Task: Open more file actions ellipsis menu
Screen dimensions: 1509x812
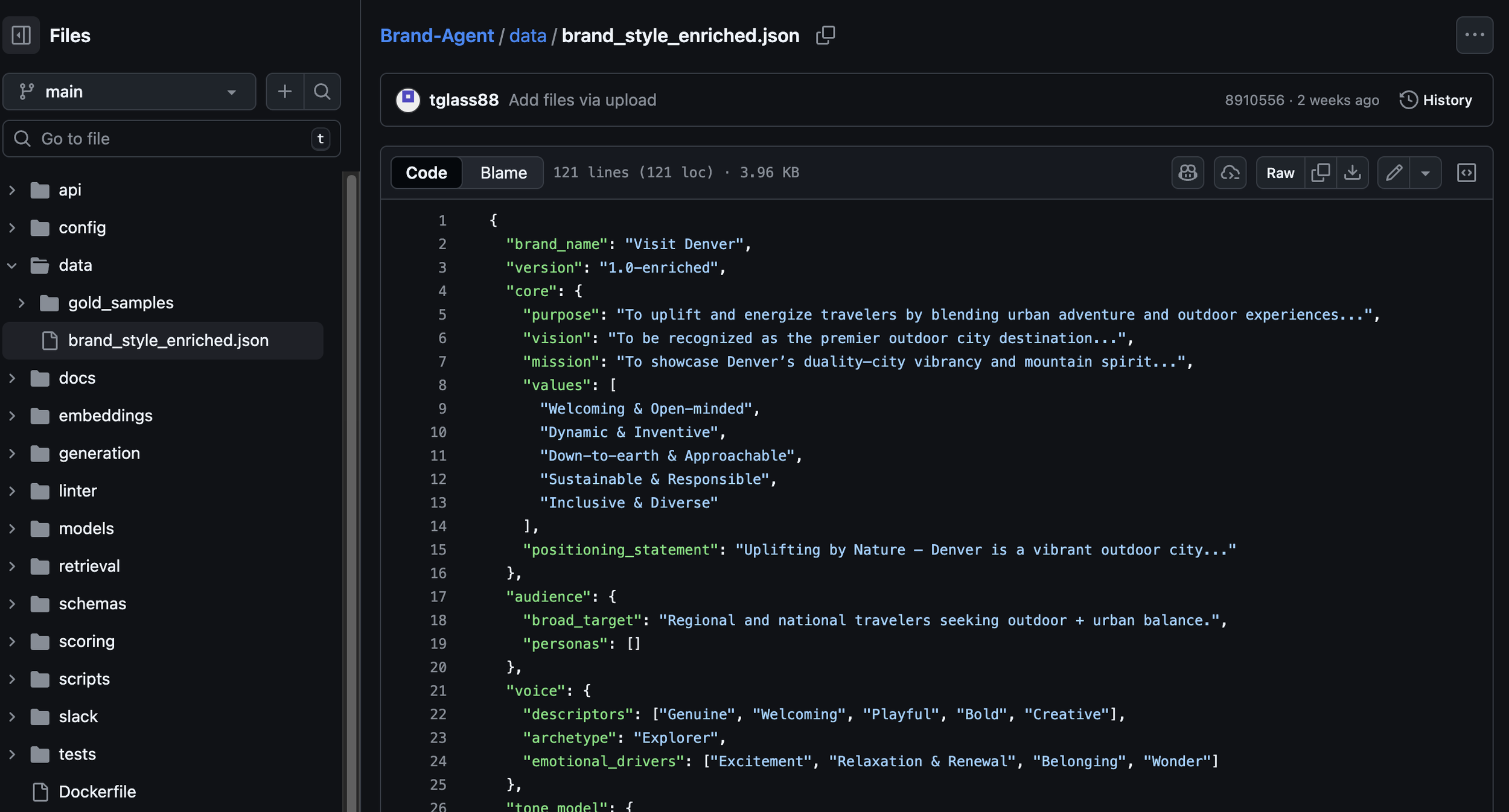Action: 1474,36
